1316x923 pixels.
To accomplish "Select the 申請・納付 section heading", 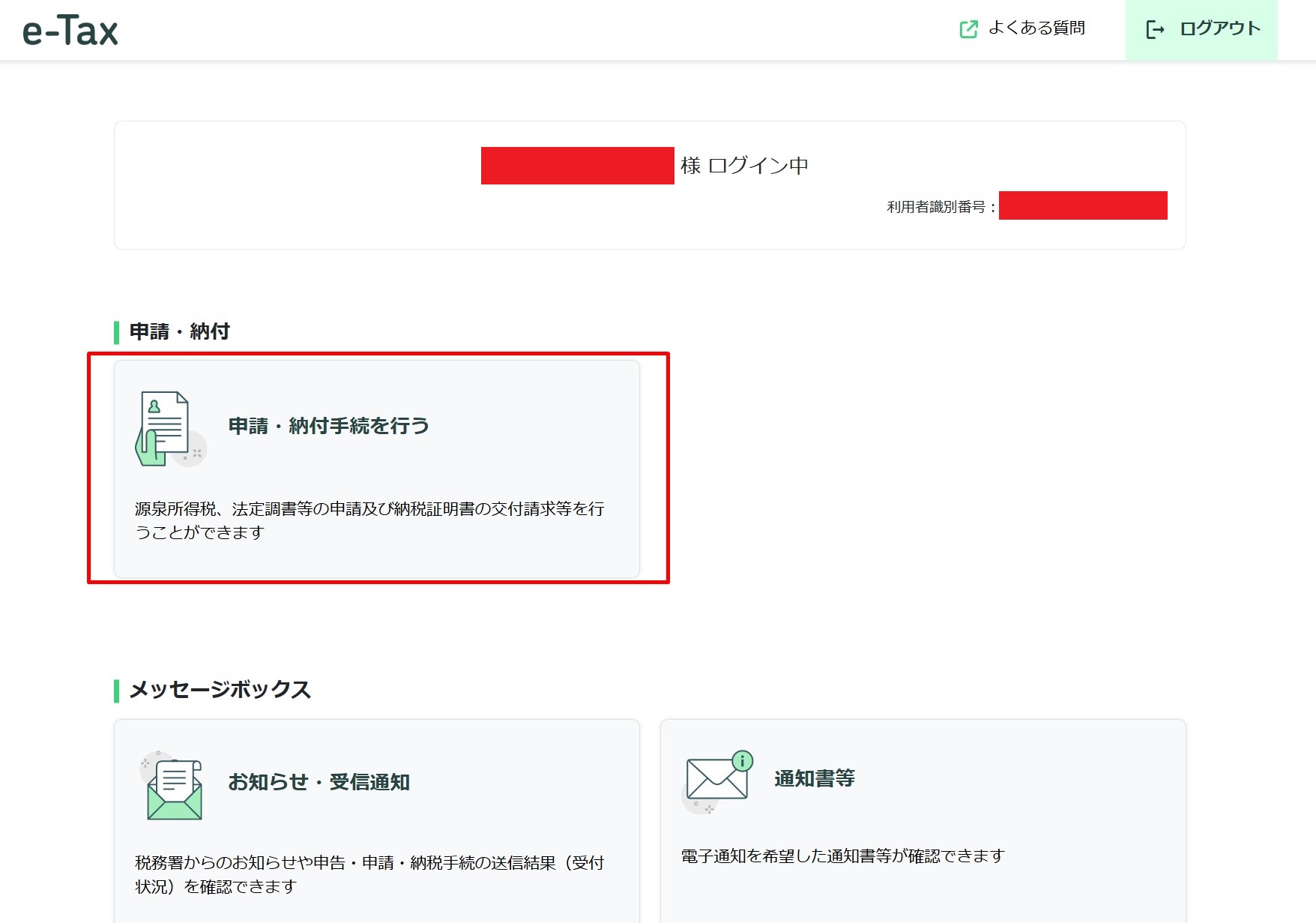I will pyautogui.click(x=180, y=330).
